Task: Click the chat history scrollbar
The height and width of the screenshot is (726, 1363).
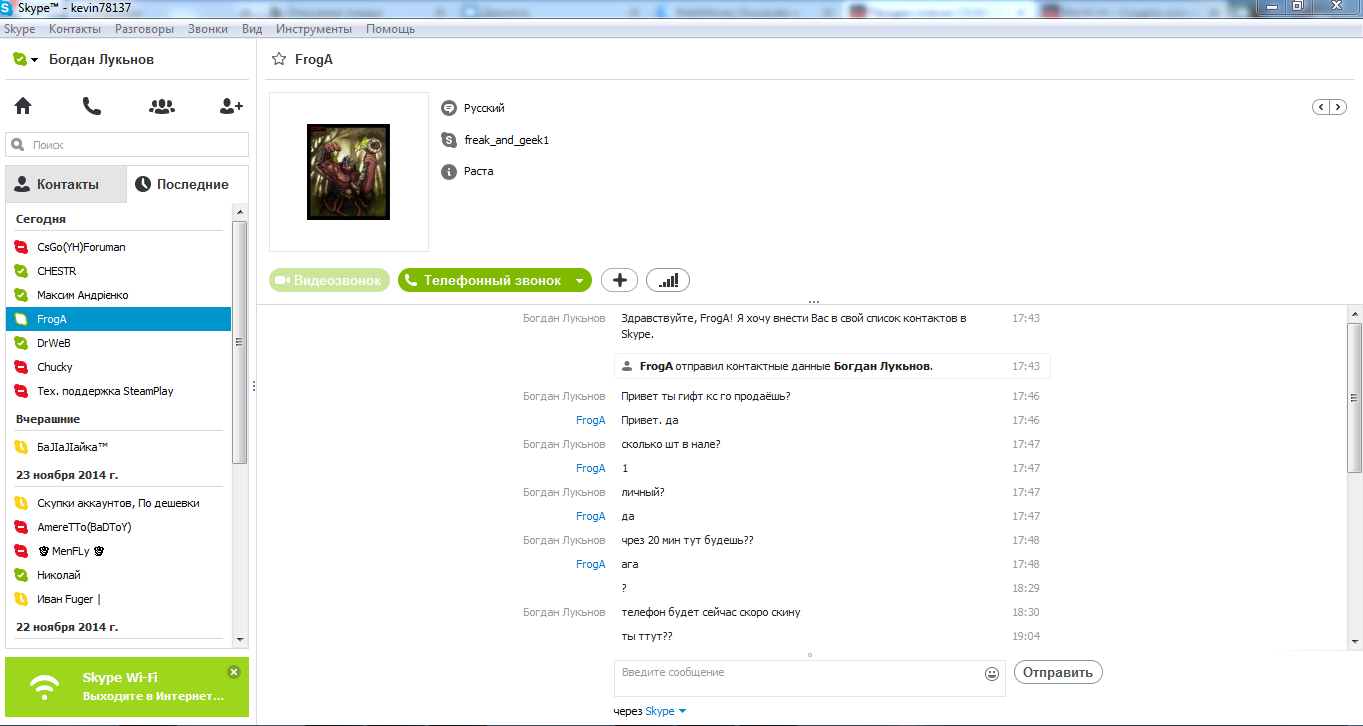Action: (1355, 397)
